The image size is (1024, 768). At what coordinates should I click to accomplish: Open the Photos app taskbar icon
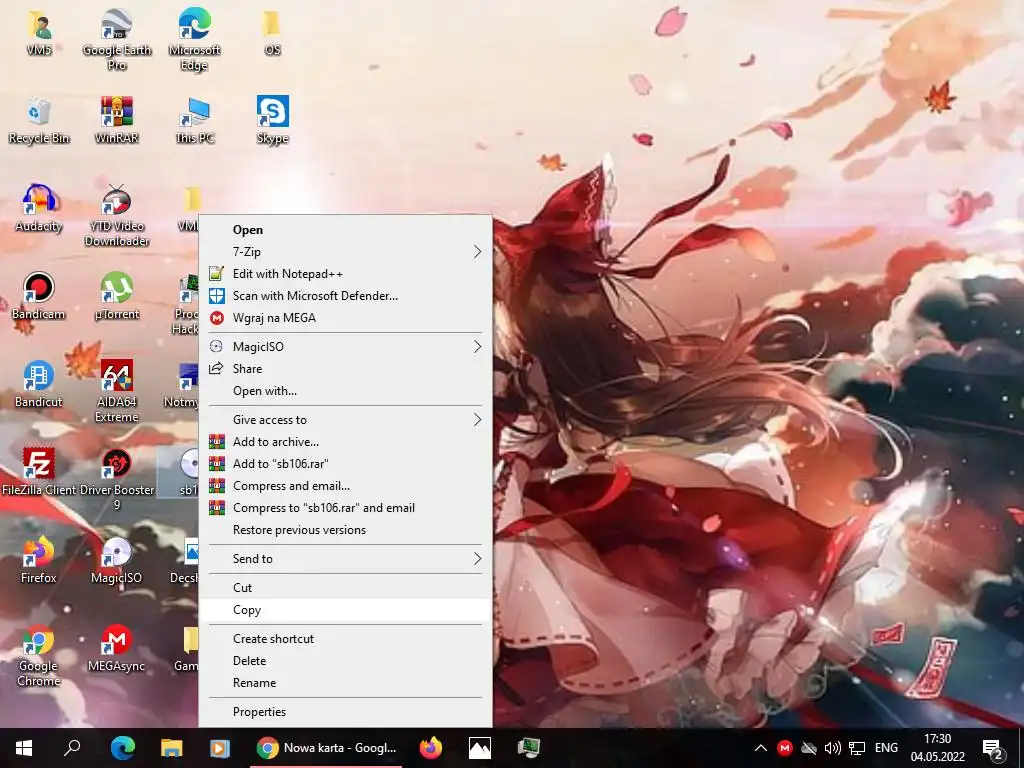pyautogui.click(x=480, y=748)
